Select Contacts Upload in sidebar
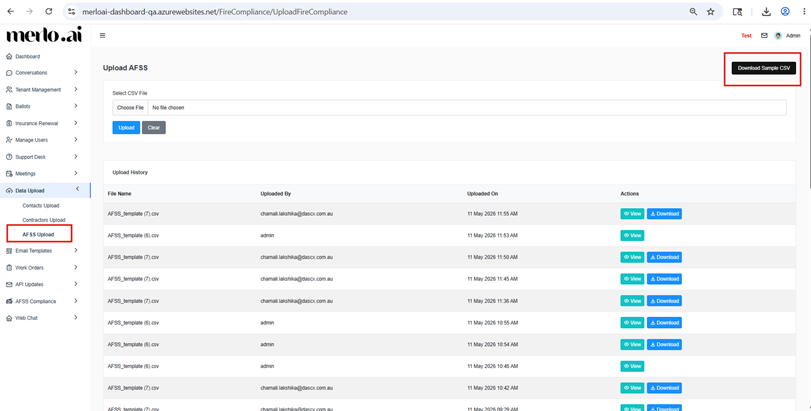Screen dimensions: 811x411 [41, 205]
